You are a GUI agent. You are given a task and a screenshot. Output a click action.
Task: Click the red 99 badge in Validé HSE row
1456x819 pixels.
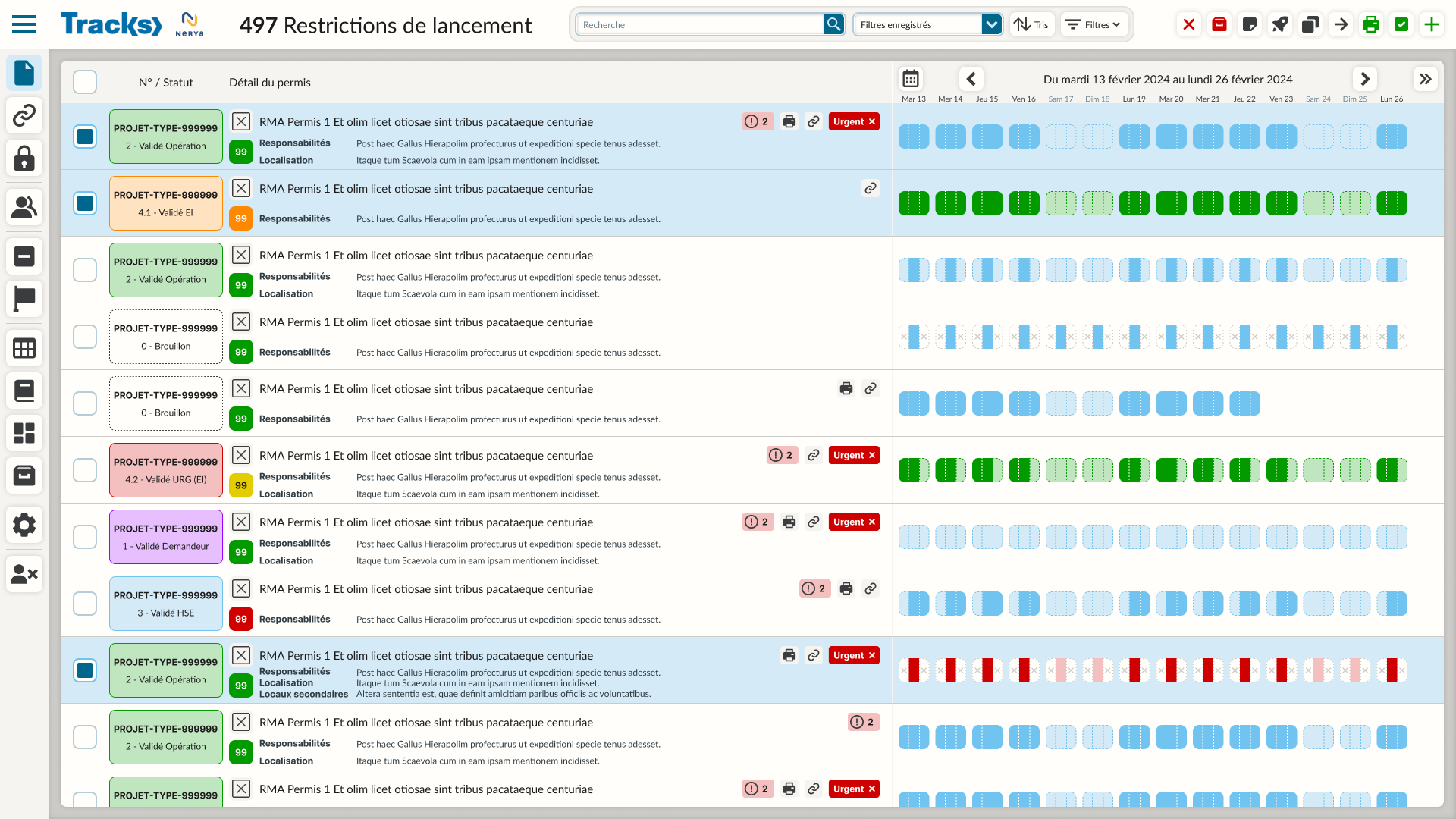(241, 619)
